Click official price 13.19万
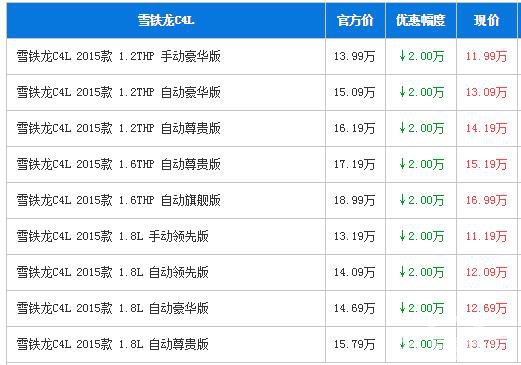Screen dimensions: 521x365 pyautogui.click(x=354, y=236)
